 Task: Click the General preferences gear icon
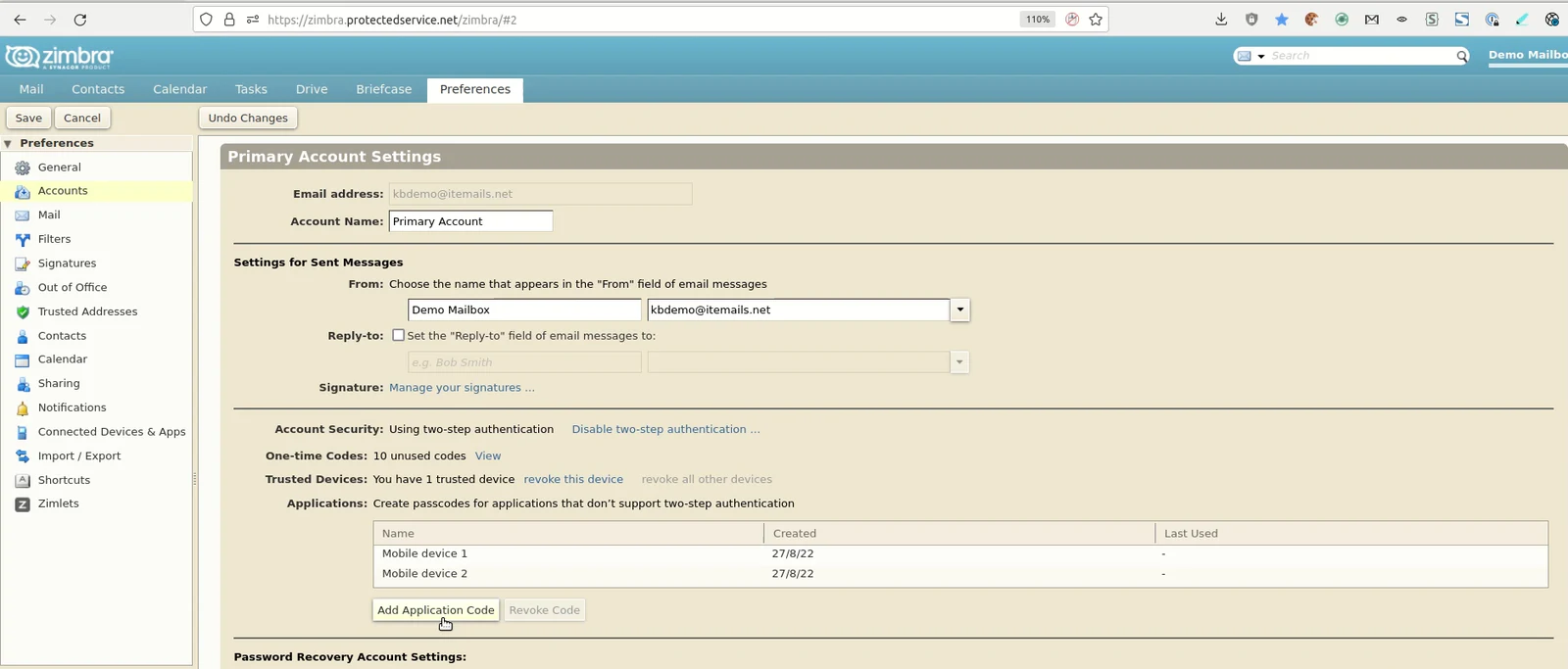[x=23, y=167]
